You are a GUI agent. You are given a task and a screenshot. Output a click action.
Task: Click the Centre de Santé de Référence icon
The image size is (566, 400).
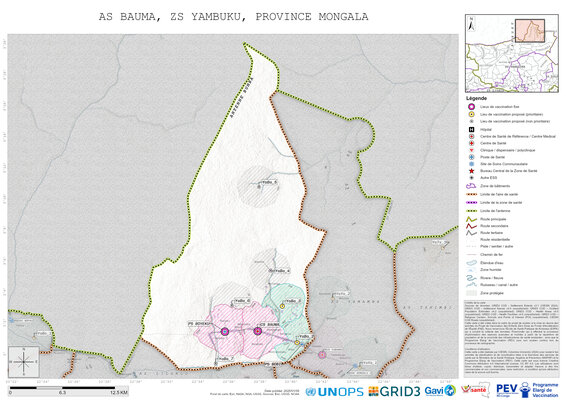471,136
